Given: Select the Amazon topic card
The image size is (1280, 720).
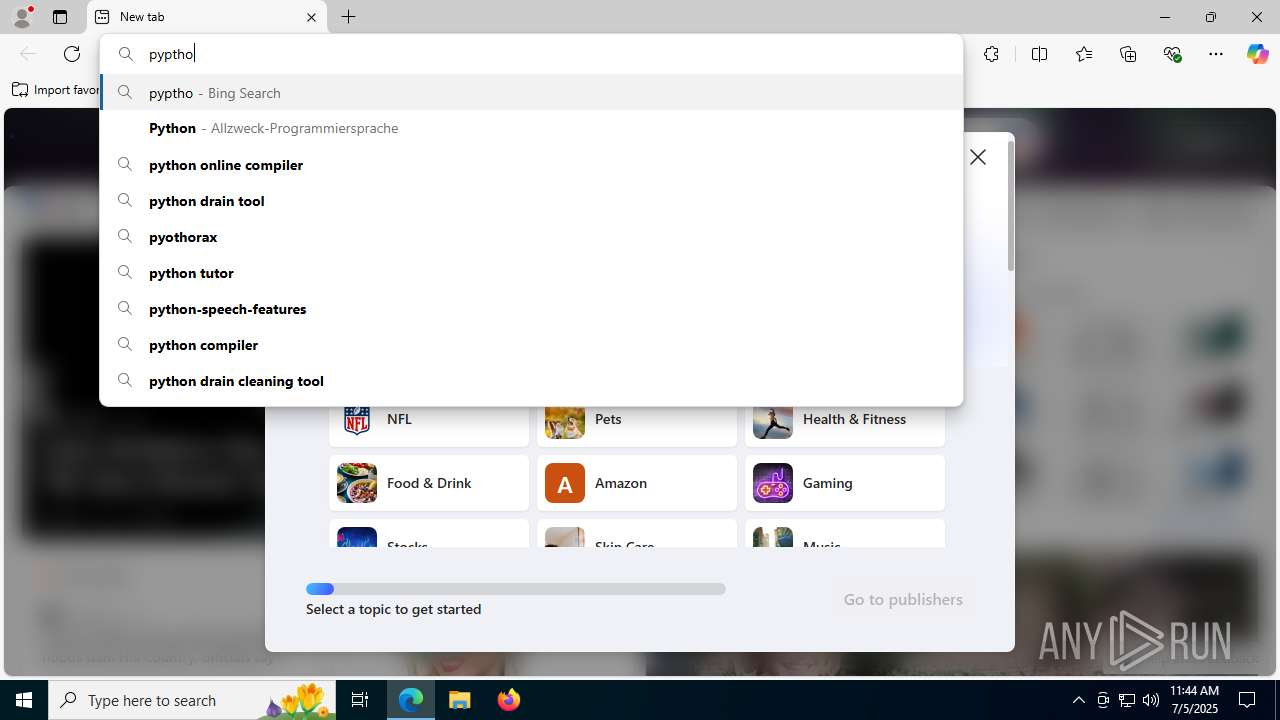Looking at the screenshot, I should tap(637, 483).
